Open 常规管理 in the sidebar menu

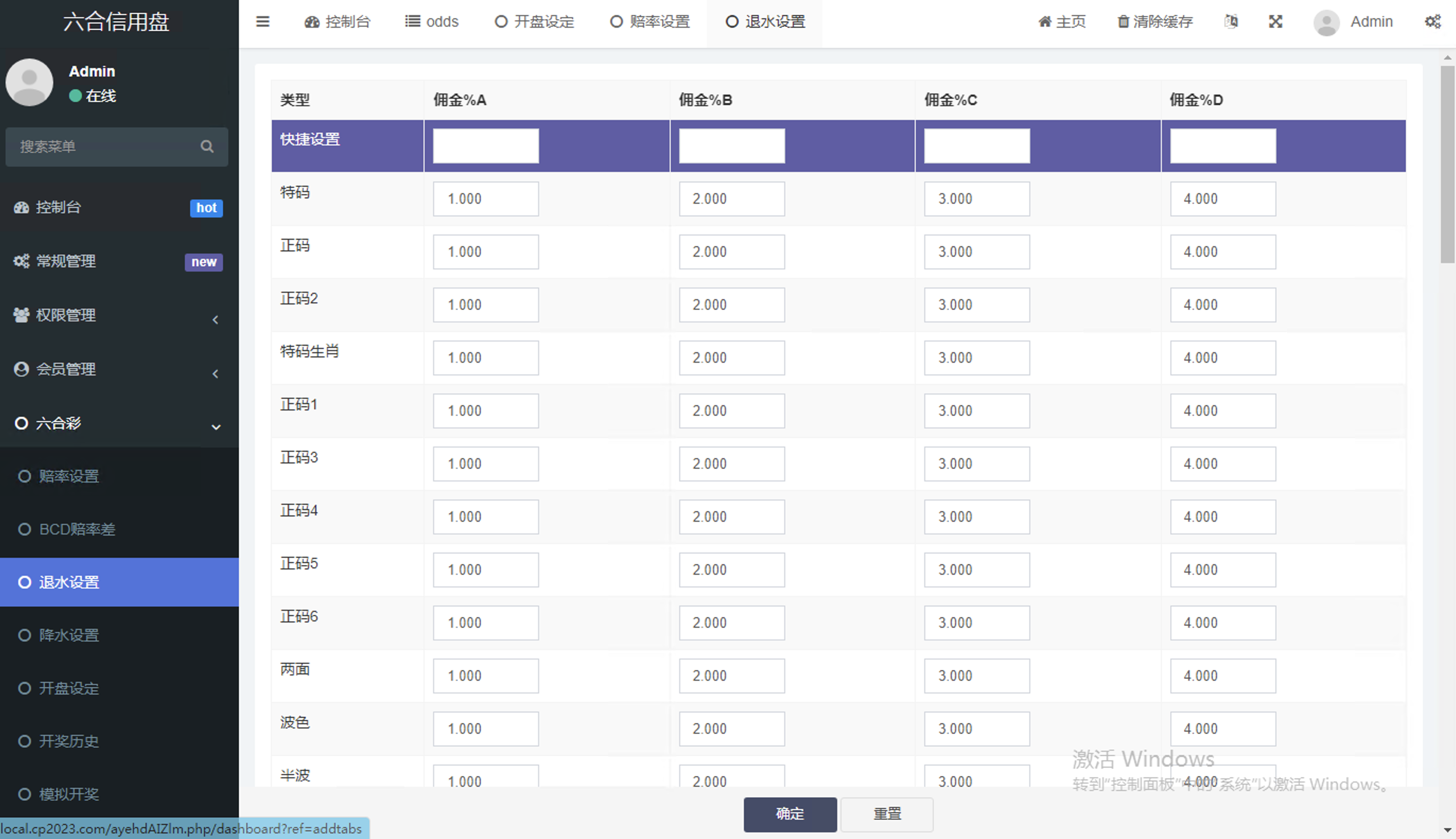pyautogui.click(x=119, y=261)
